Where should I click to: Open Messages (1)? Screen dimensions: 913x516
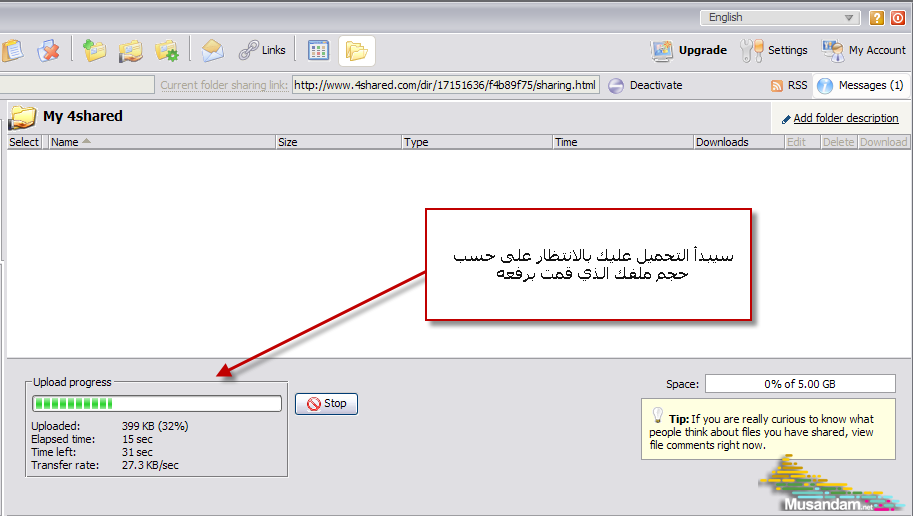click(860, 86)
